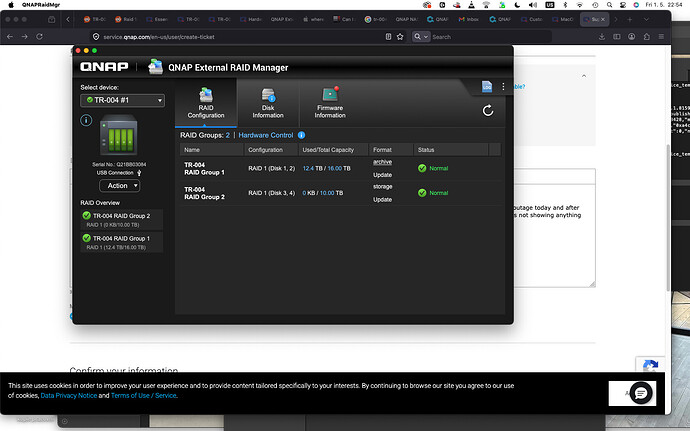The image size is (690, 431).
Task: Click the serial number text under the device
Action: (x=119, y=164)
